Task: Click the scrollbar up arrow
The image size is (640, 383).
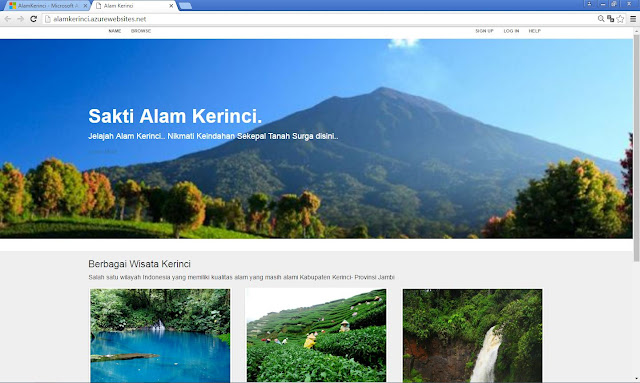Action: pos(636,31)
